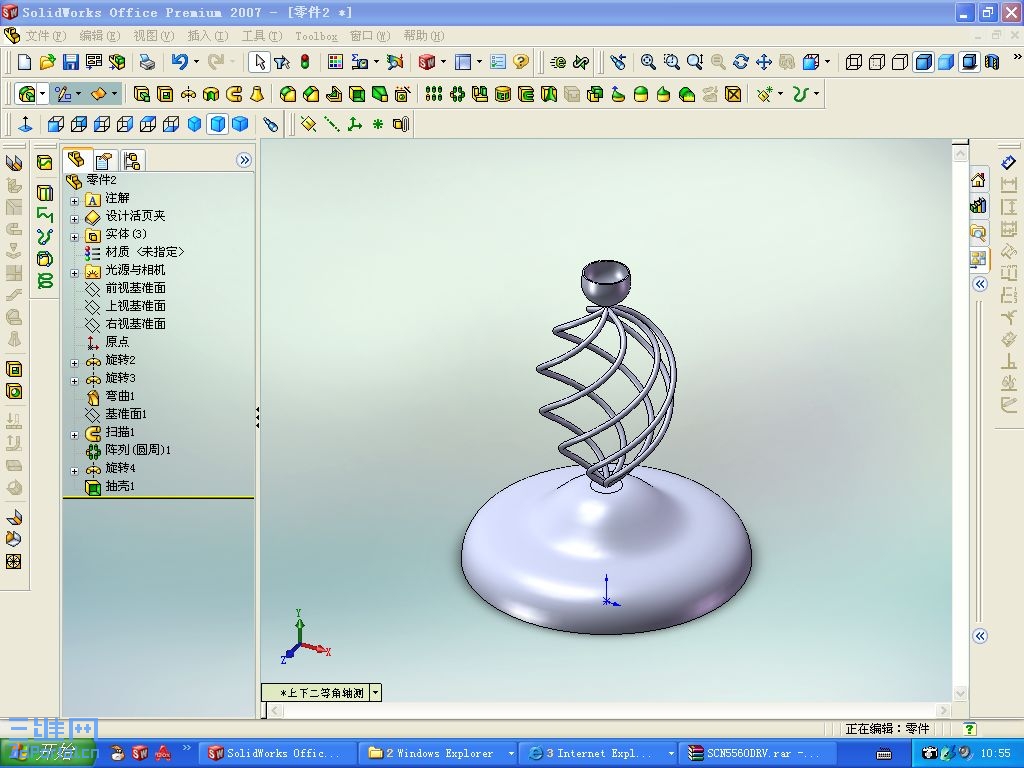Choose the Pan view tool

point(763,62)
